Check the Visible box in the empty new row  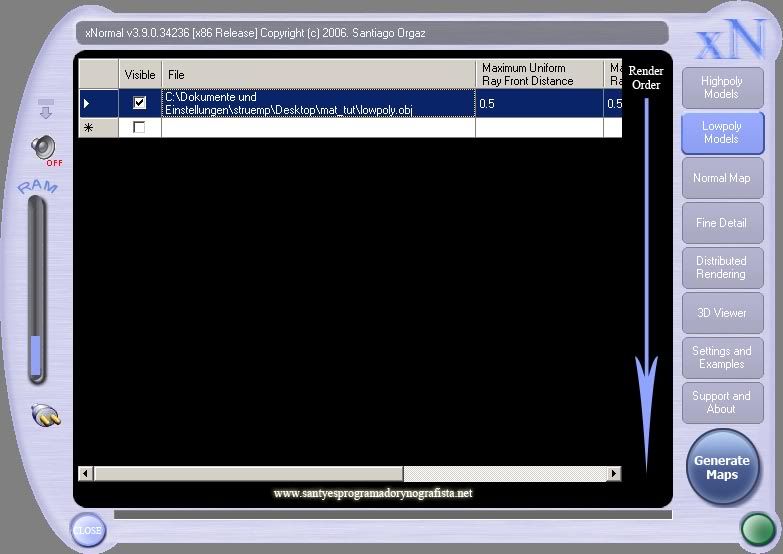click(139, 127)
